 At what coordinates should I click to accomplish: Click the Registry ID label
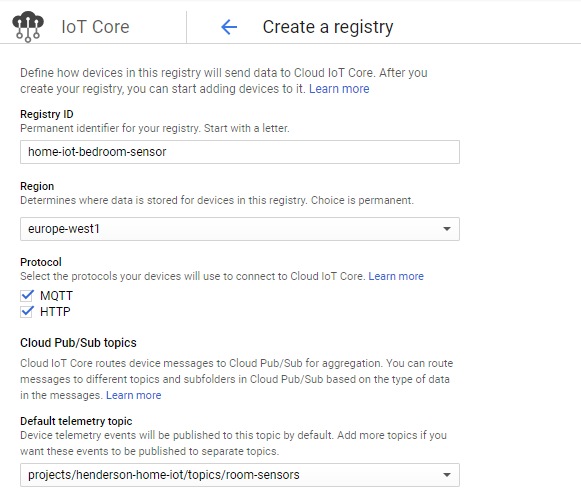tap(47, 114)
